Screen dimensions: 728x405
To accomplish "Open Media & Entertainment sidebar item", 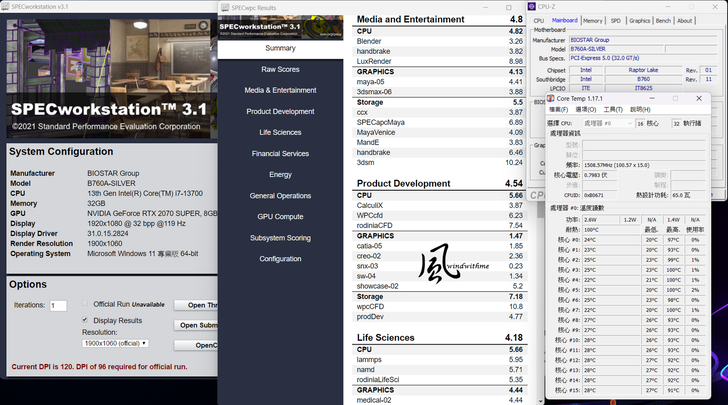I will coord(280,90).
